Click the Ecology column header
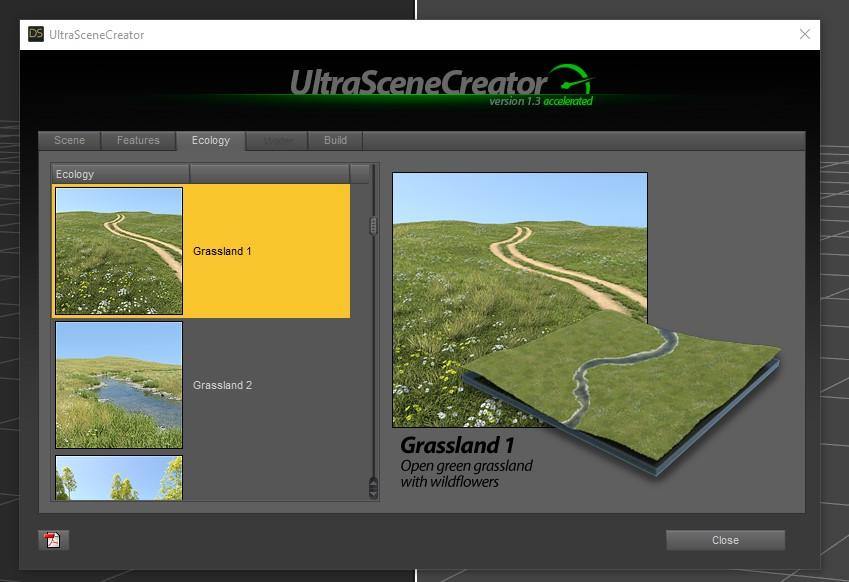This screenshot has height=582, width=849. pyautogui.click(x=120, y=174)
